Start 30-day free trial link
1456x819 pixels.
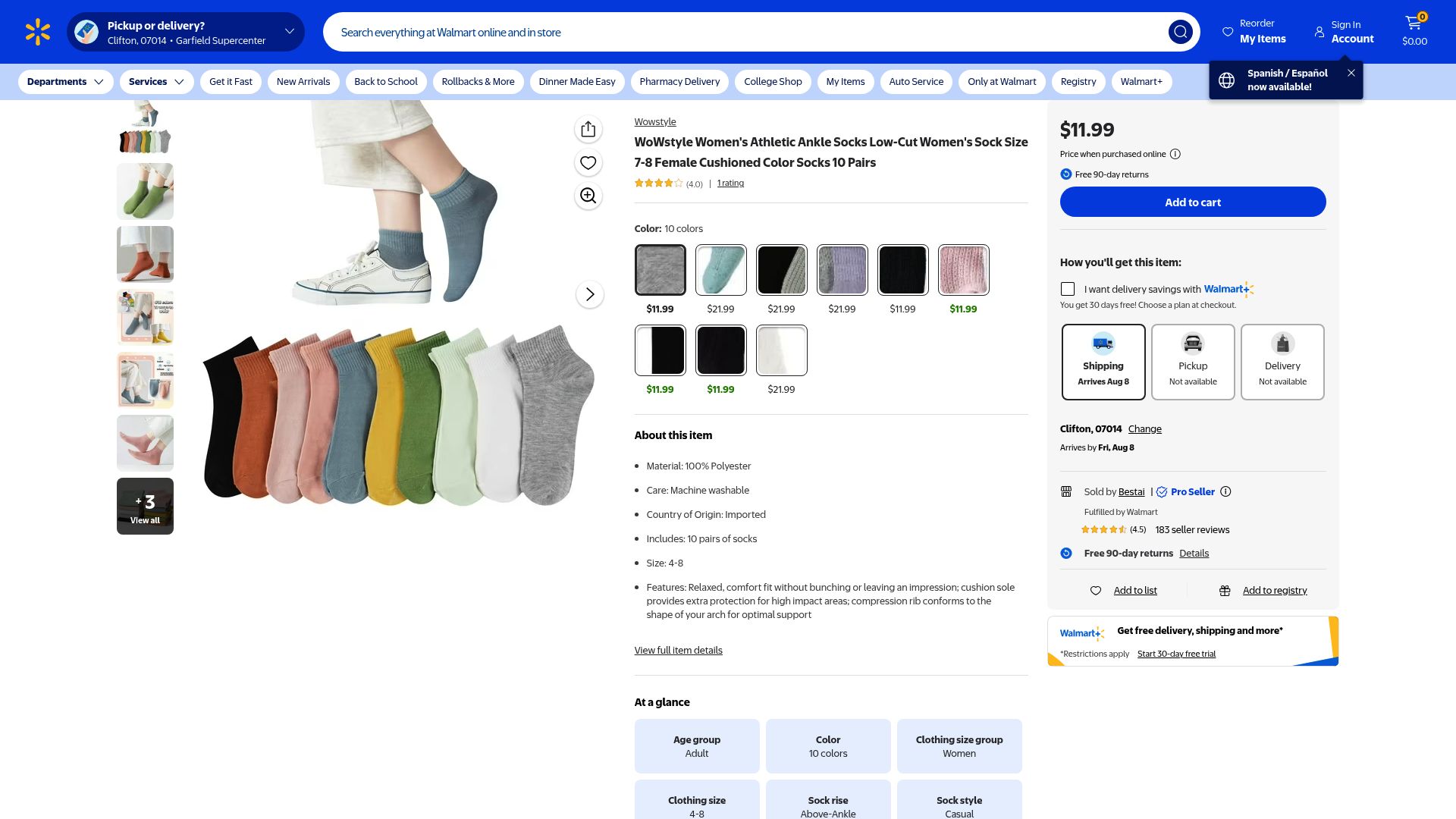(x=1176, y=654)
